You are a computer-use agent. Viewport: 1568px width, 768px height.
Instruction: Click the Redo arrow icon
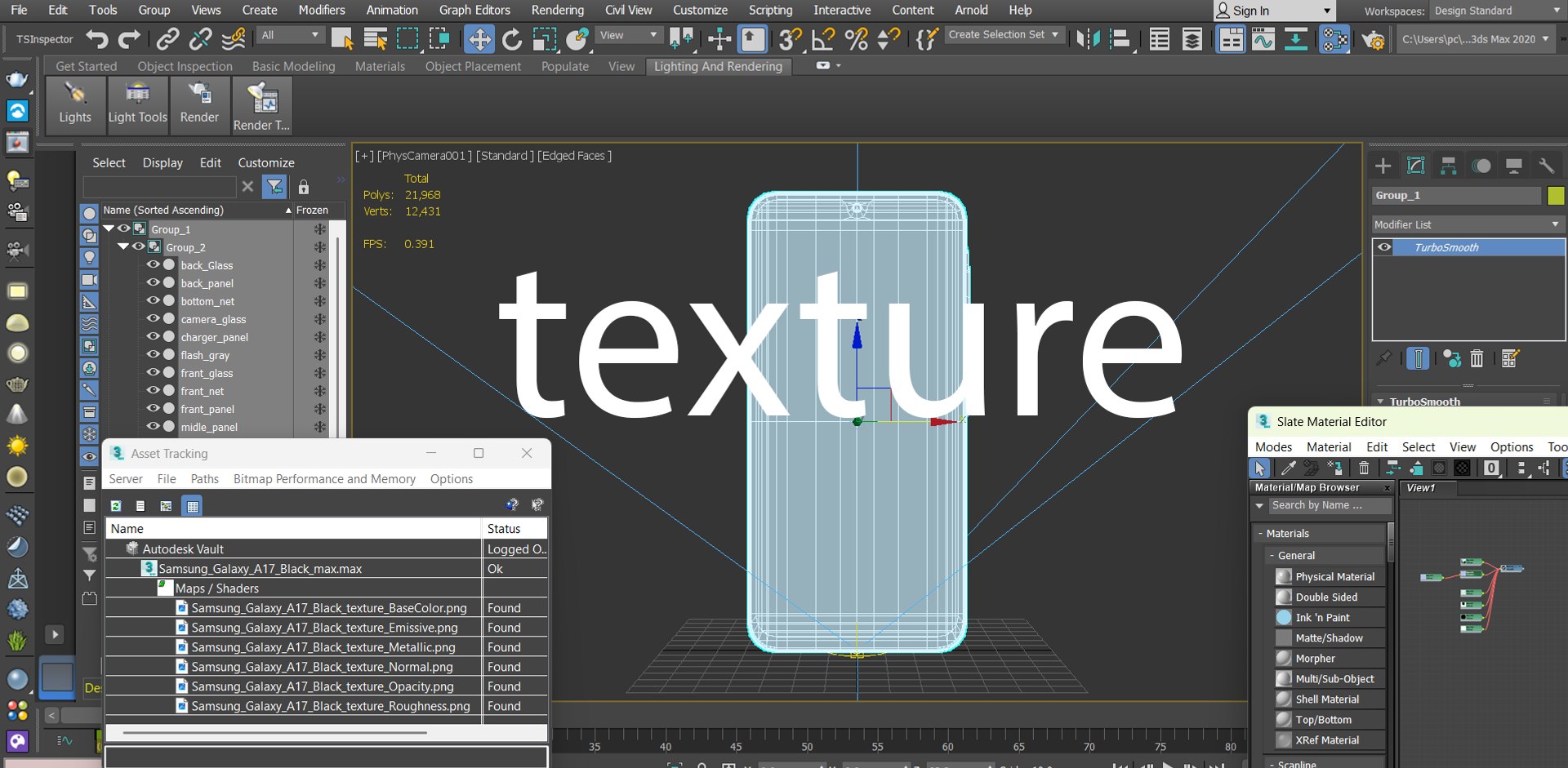(x=129, y=38)
